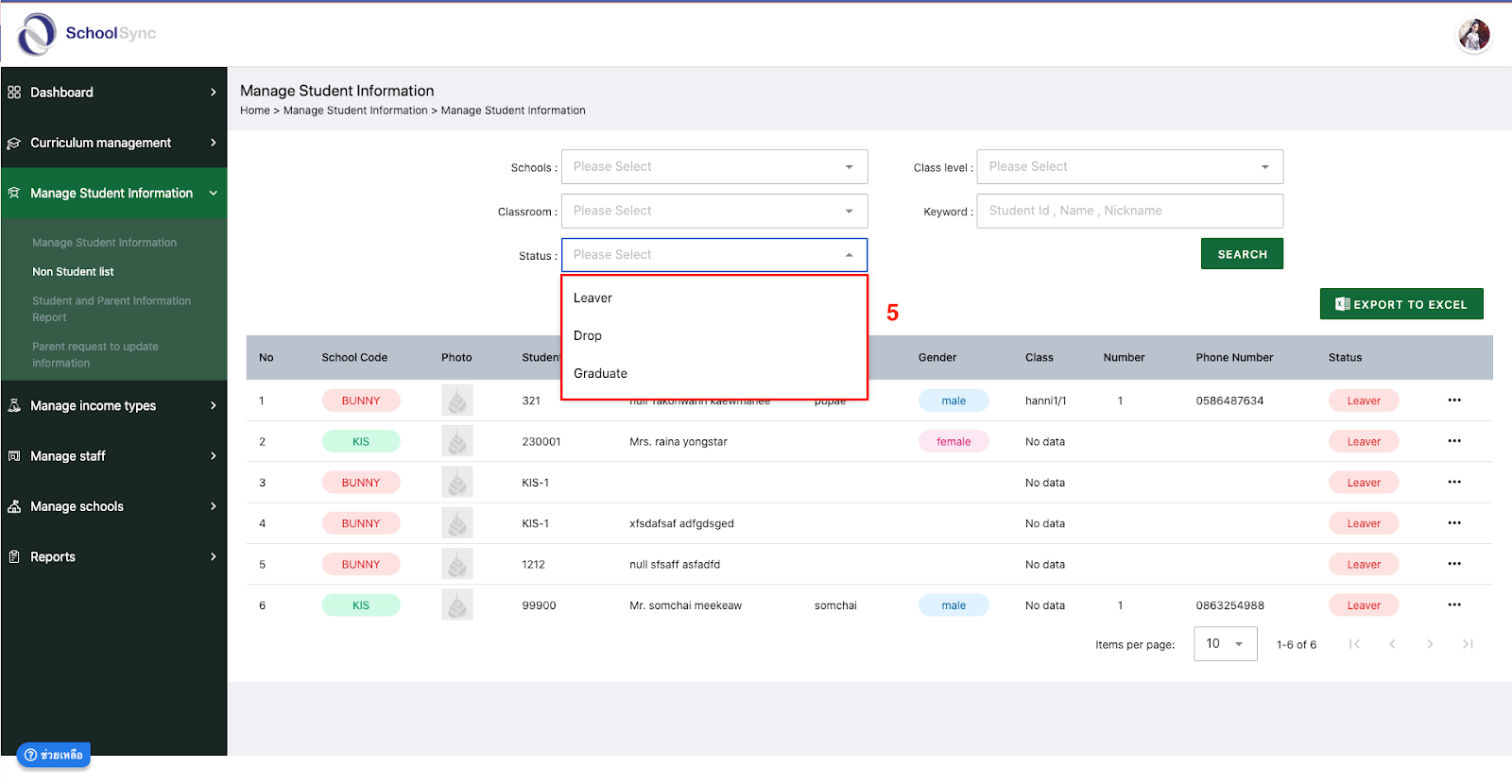Click Status column header
1512x784 pixels.
tap(1345, 357)
